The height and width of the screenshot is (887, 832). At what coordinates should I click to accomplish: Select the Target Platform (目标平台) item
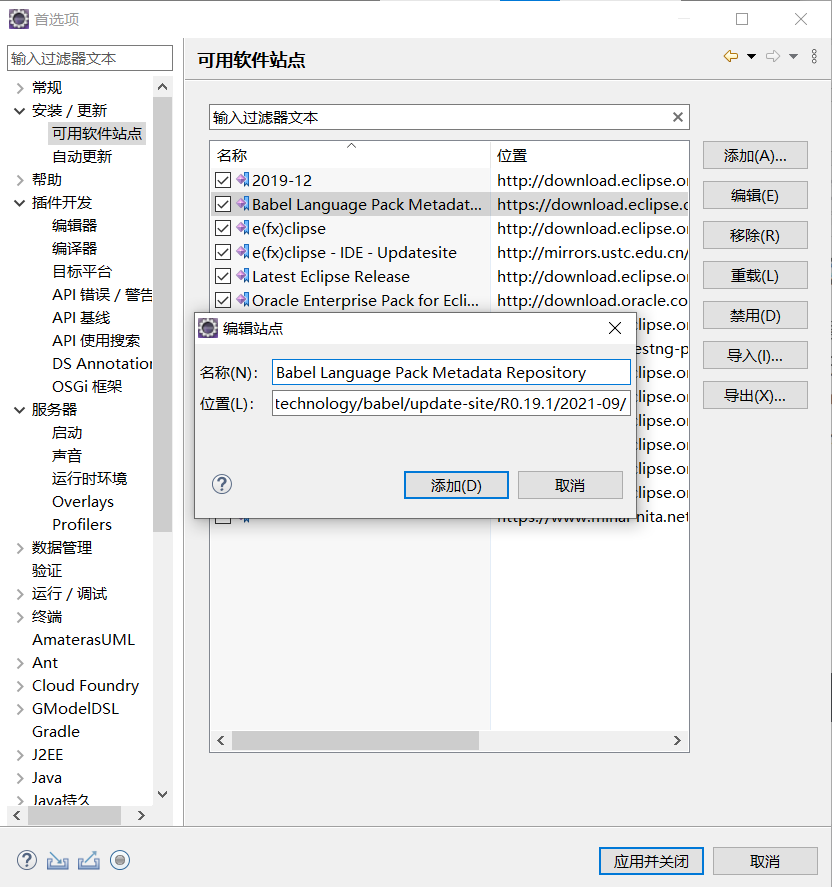click(82, 272)
